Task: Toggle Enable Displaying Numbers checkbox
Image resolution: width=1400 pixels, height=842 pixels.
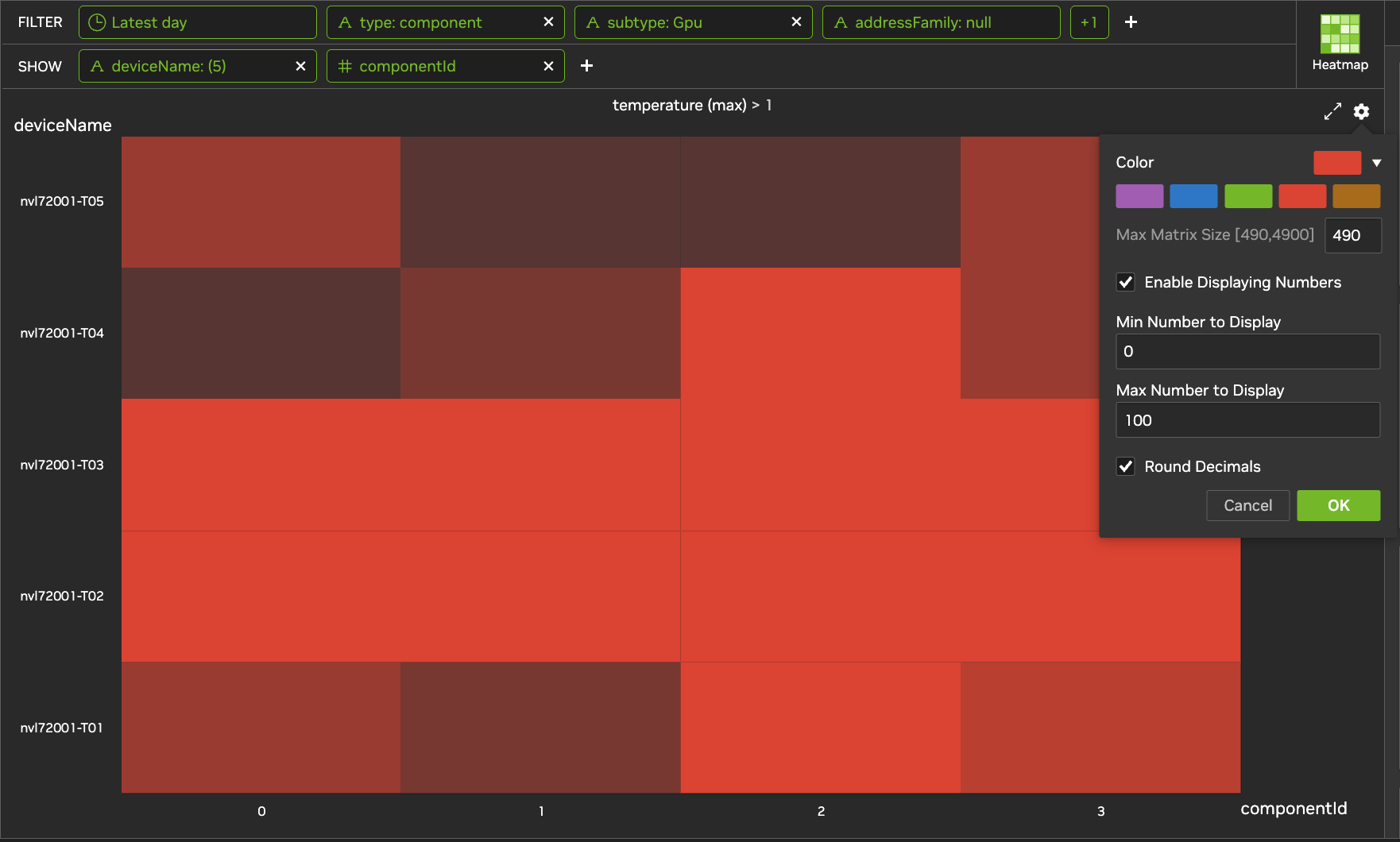Action: [x=1125, y=282]
